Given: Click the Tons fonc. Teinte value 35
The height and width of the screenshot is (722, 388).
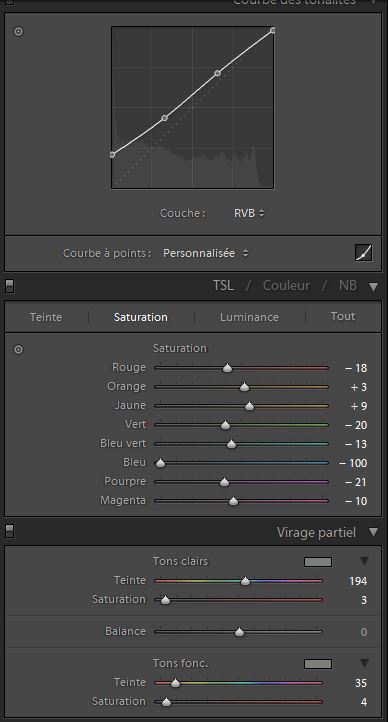Looking at the screenshot, I should pos(361,683).
